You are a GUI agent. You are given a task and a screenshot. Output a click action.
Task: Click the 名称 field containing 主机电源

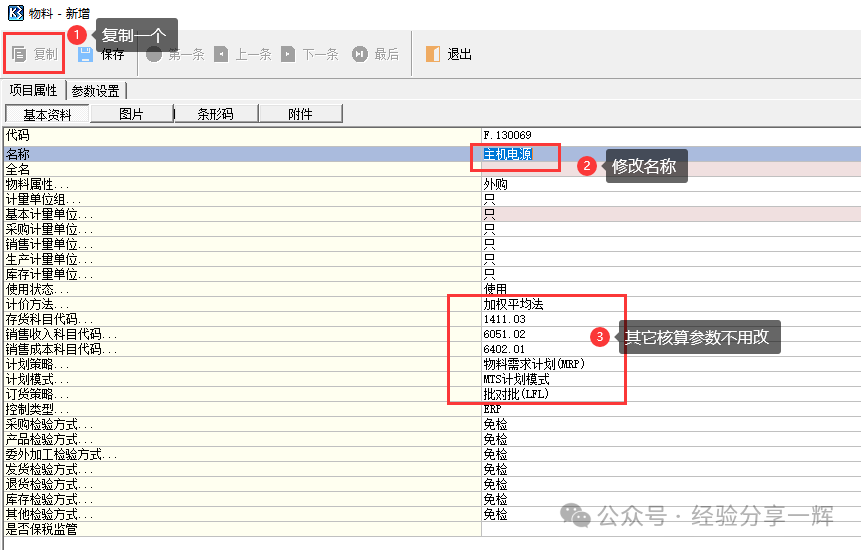click(x=508, y=155)
